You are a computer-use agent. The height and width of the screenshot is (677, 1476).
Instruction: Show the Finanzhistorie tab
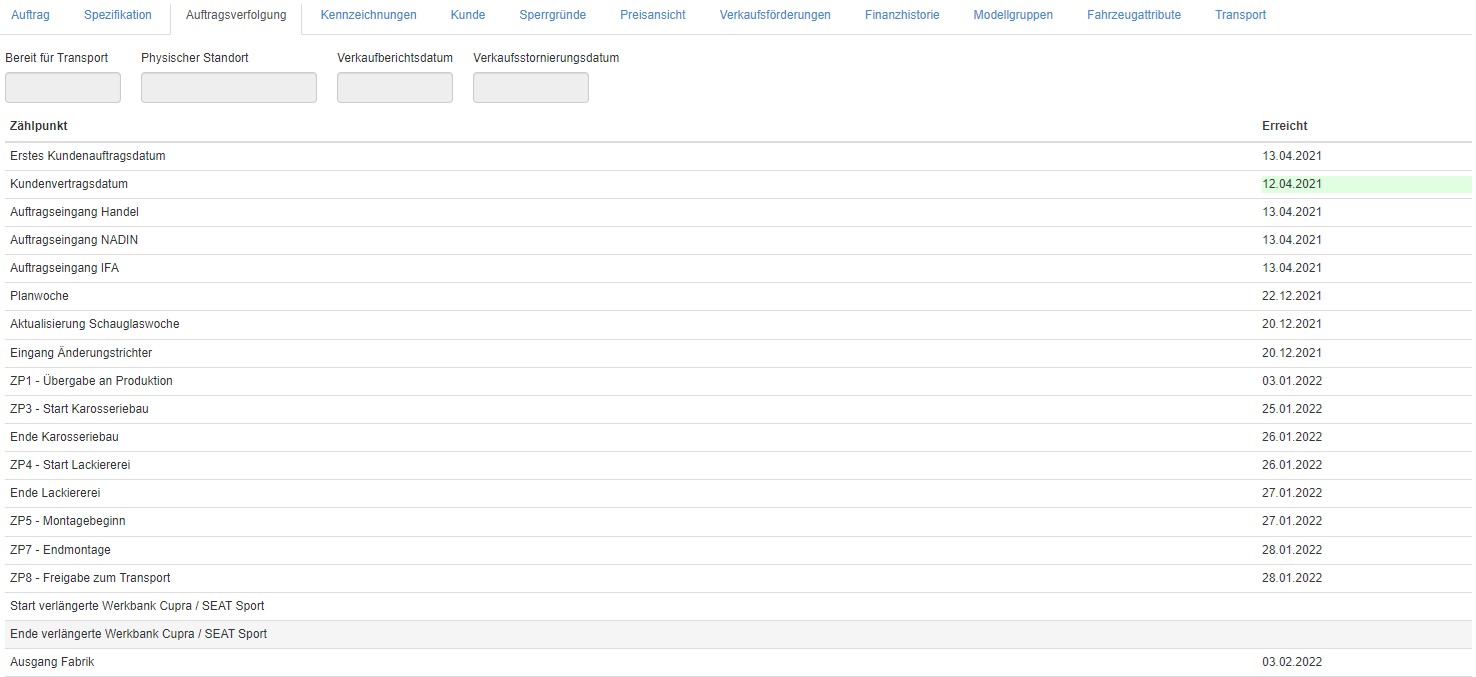(902, 15)
